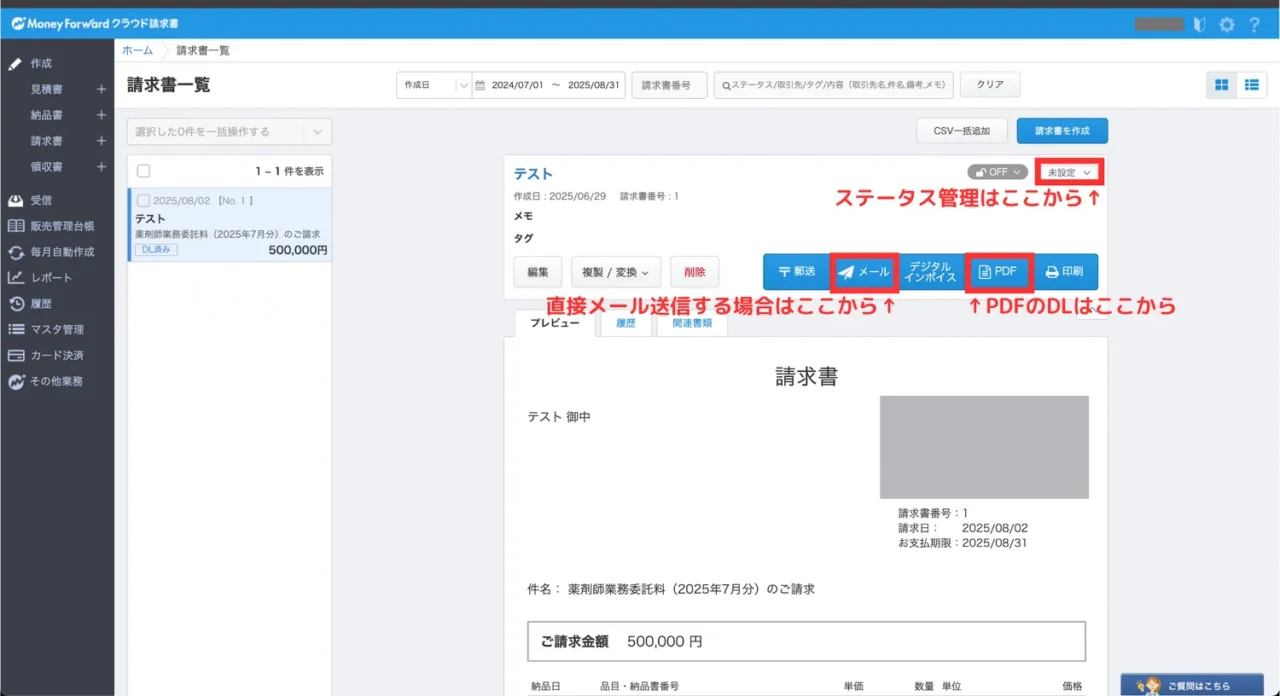The image size is (1280, 696).
Task: Switch to list view icon
Action: coord(1251,85)
